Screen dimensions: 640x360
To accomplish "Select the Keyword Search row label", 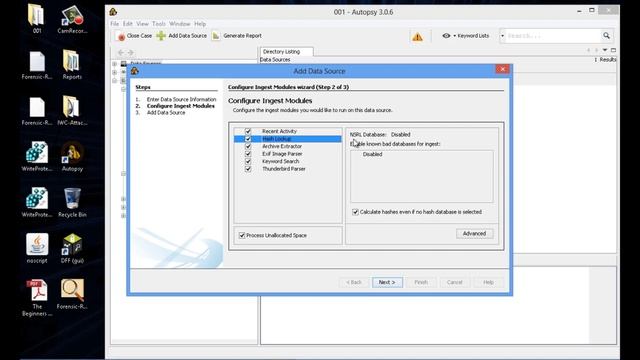I will tap(280, 162).
